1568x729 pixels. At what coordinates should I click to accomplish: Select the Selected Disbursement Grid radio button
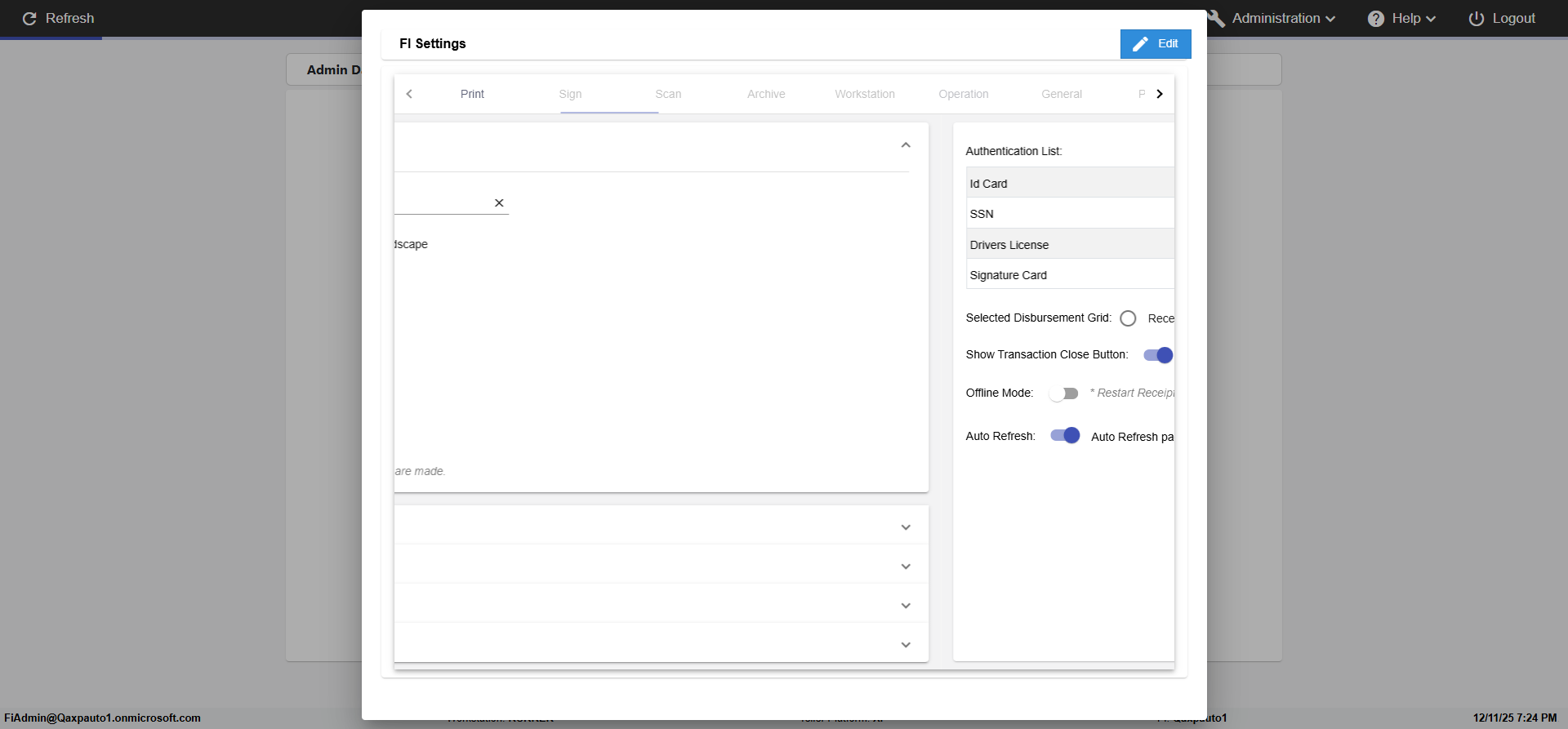coord(1128,318)
